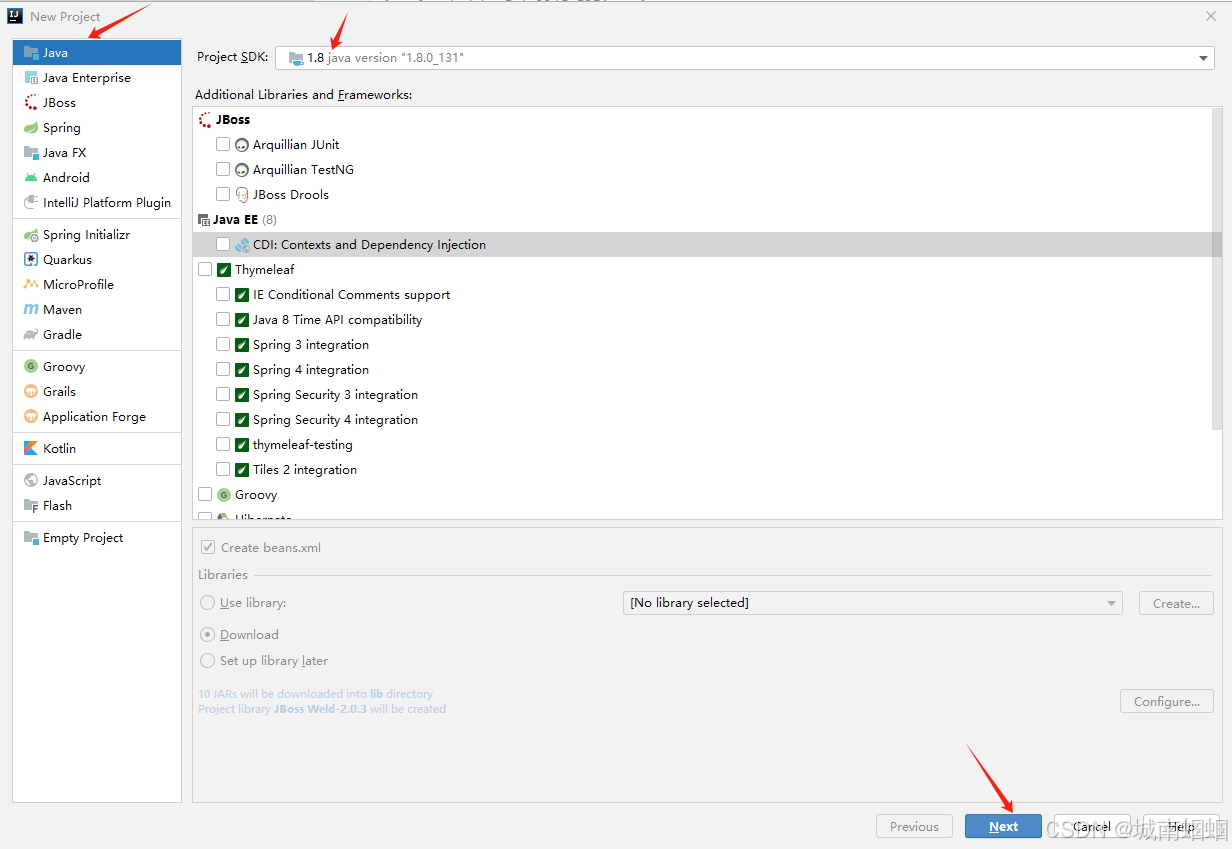Image resolution: width=1232 pixels, height=849 pixels.
Task: Click the Java EE group icon
Action: tap(205, 219)
